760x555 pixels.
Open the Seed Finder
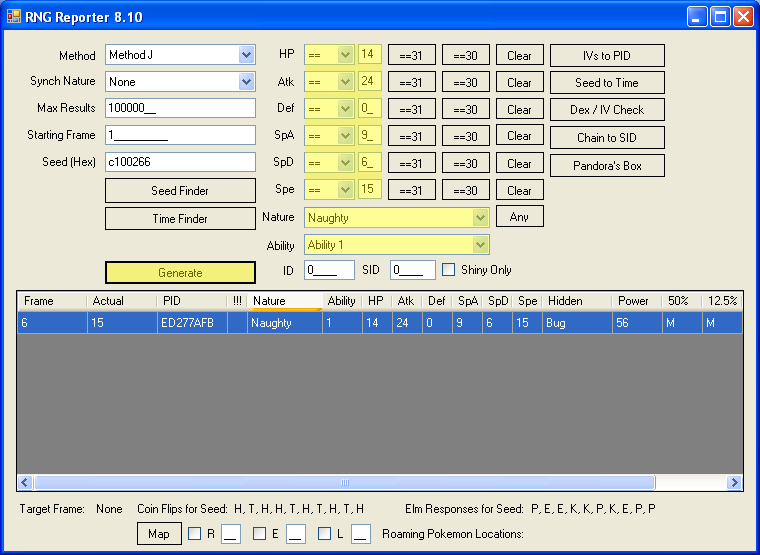click(x=180, y=190)
